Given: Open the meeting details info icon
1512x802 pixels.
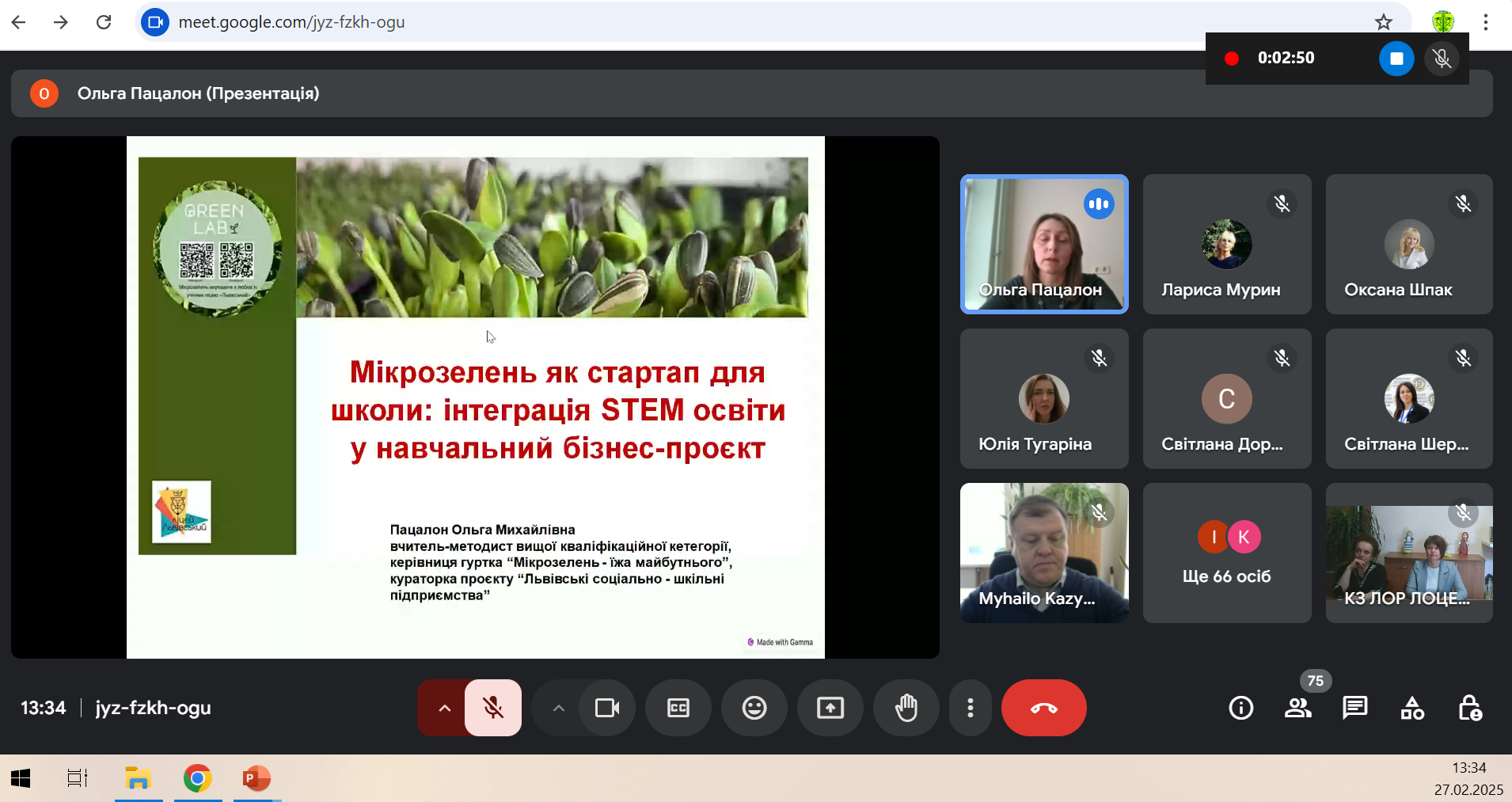Looking at the screenshot, I should [x=1240, y=708].
